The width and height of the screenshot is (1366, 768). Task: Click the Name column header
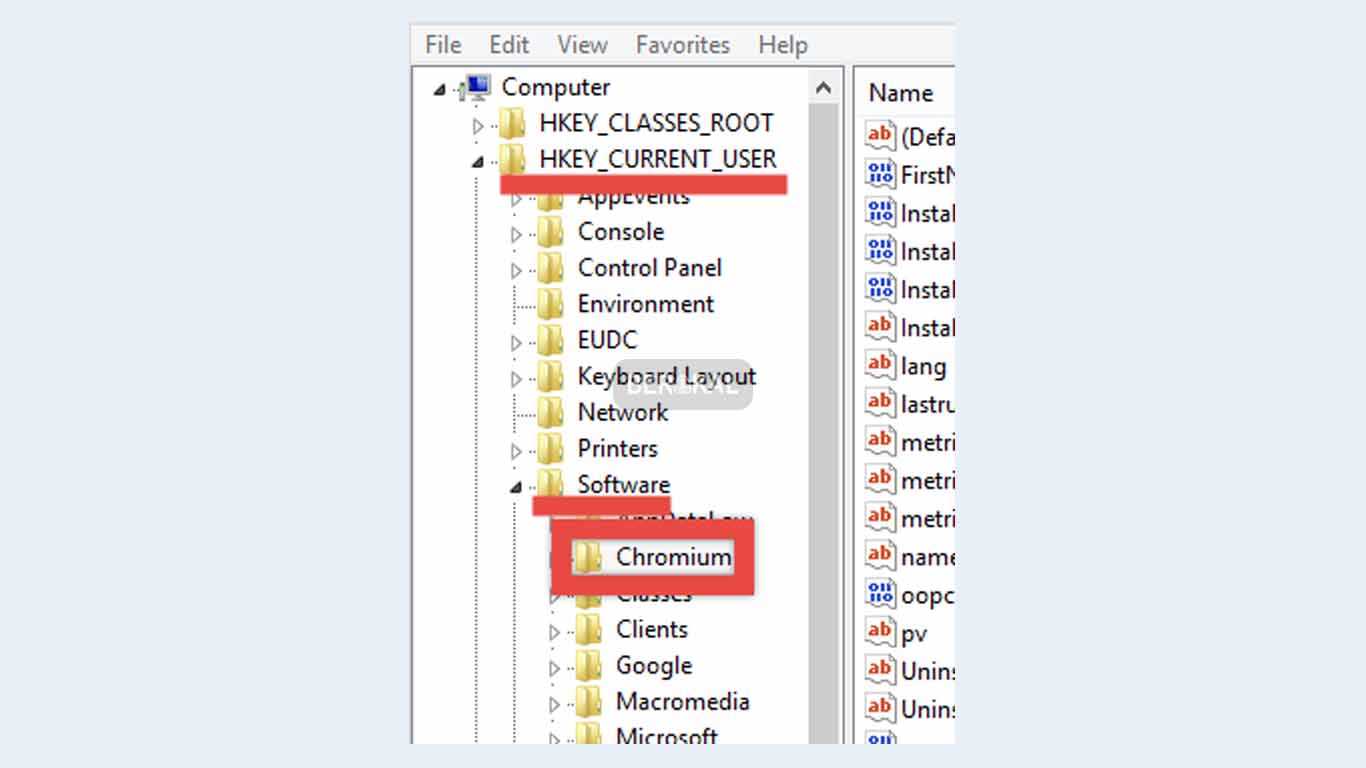tap(903, 93)
